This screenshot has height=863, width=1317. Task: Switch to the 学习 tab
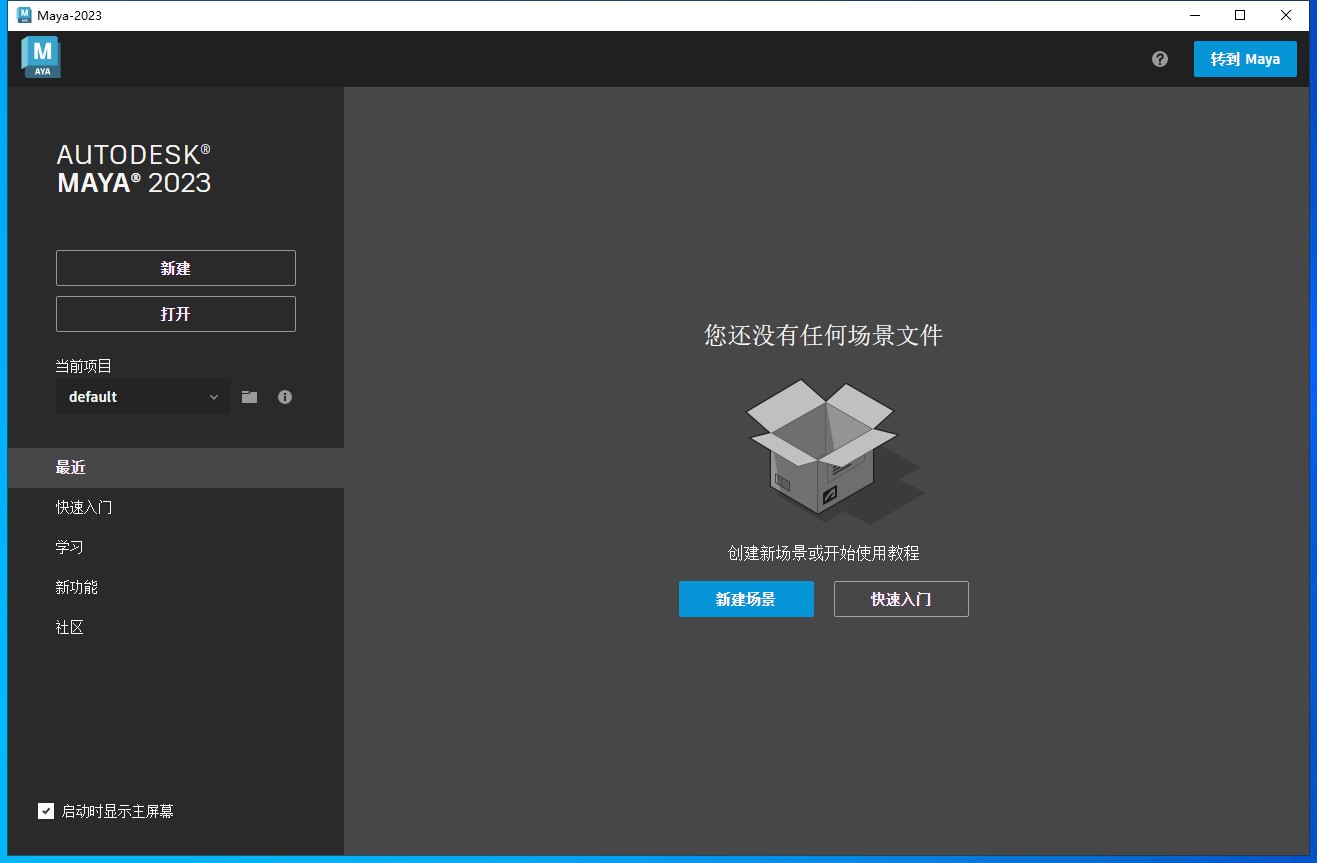point(176,548)
